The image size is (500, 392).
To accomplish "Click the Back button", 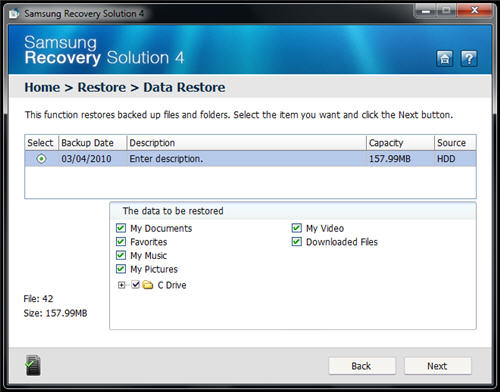I will 362,366.
